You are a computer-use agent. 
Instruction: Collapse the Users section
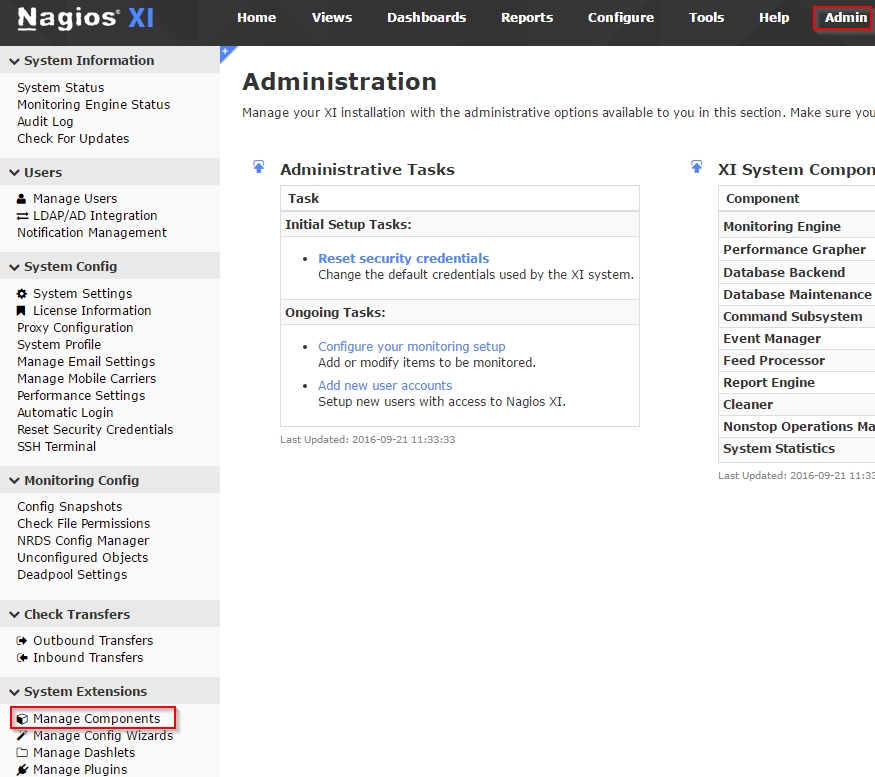[15, 173]
